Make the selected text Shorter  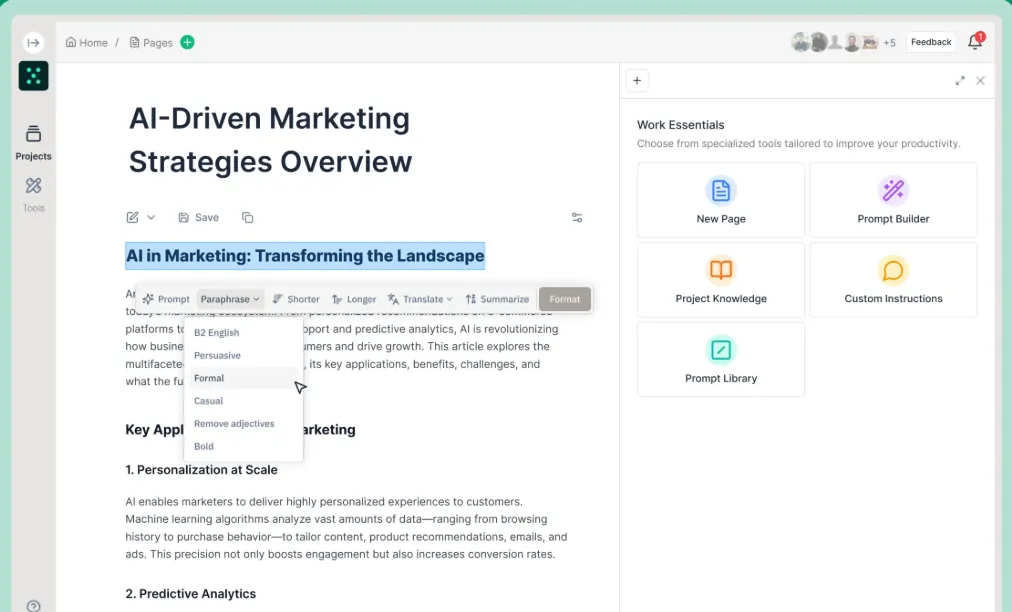point(296,299)
